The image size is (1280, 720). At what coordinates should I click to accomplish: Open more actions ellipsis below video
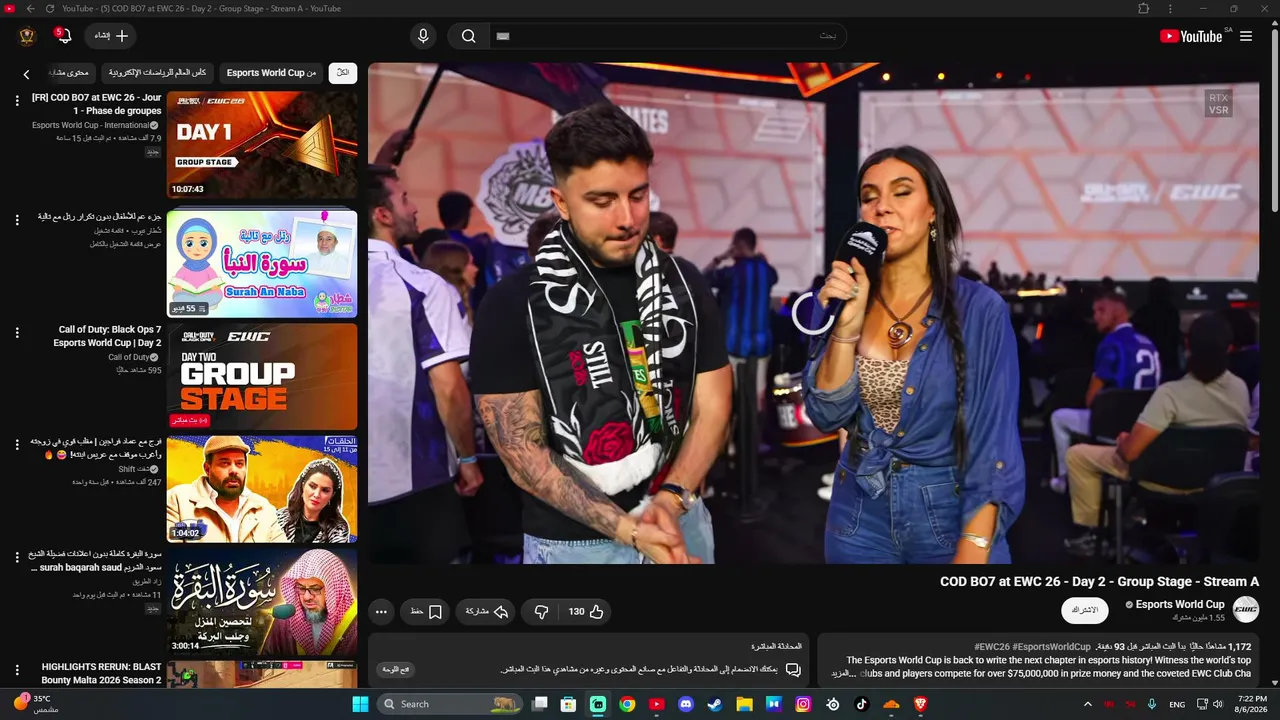381,612
